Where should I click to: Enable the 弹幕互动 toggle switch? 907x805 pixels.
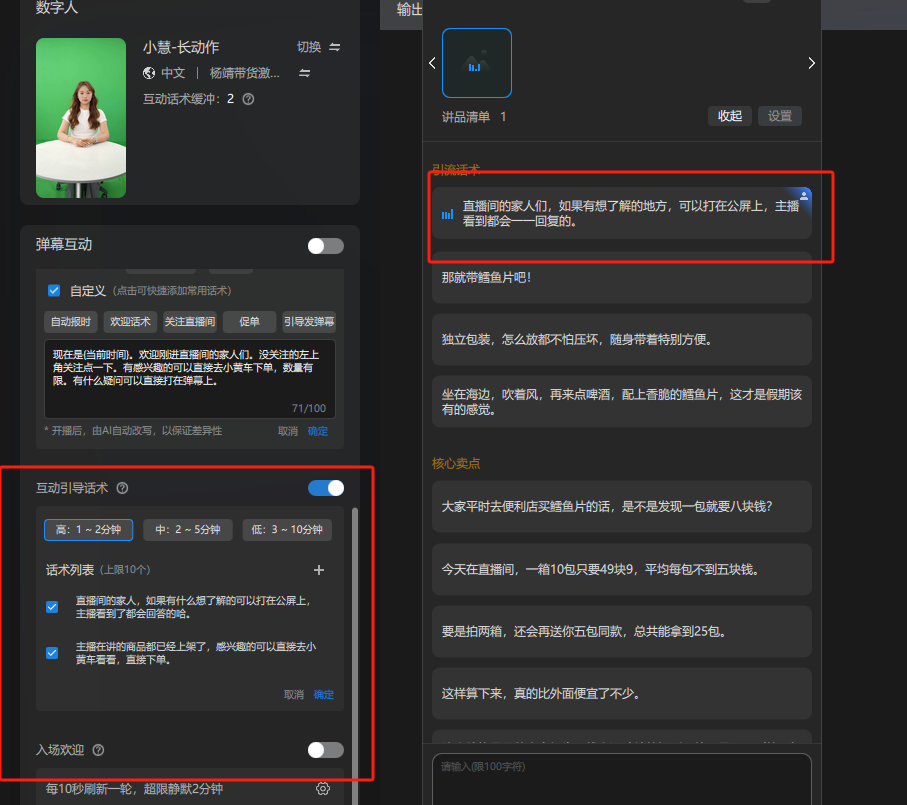(325, 246)
